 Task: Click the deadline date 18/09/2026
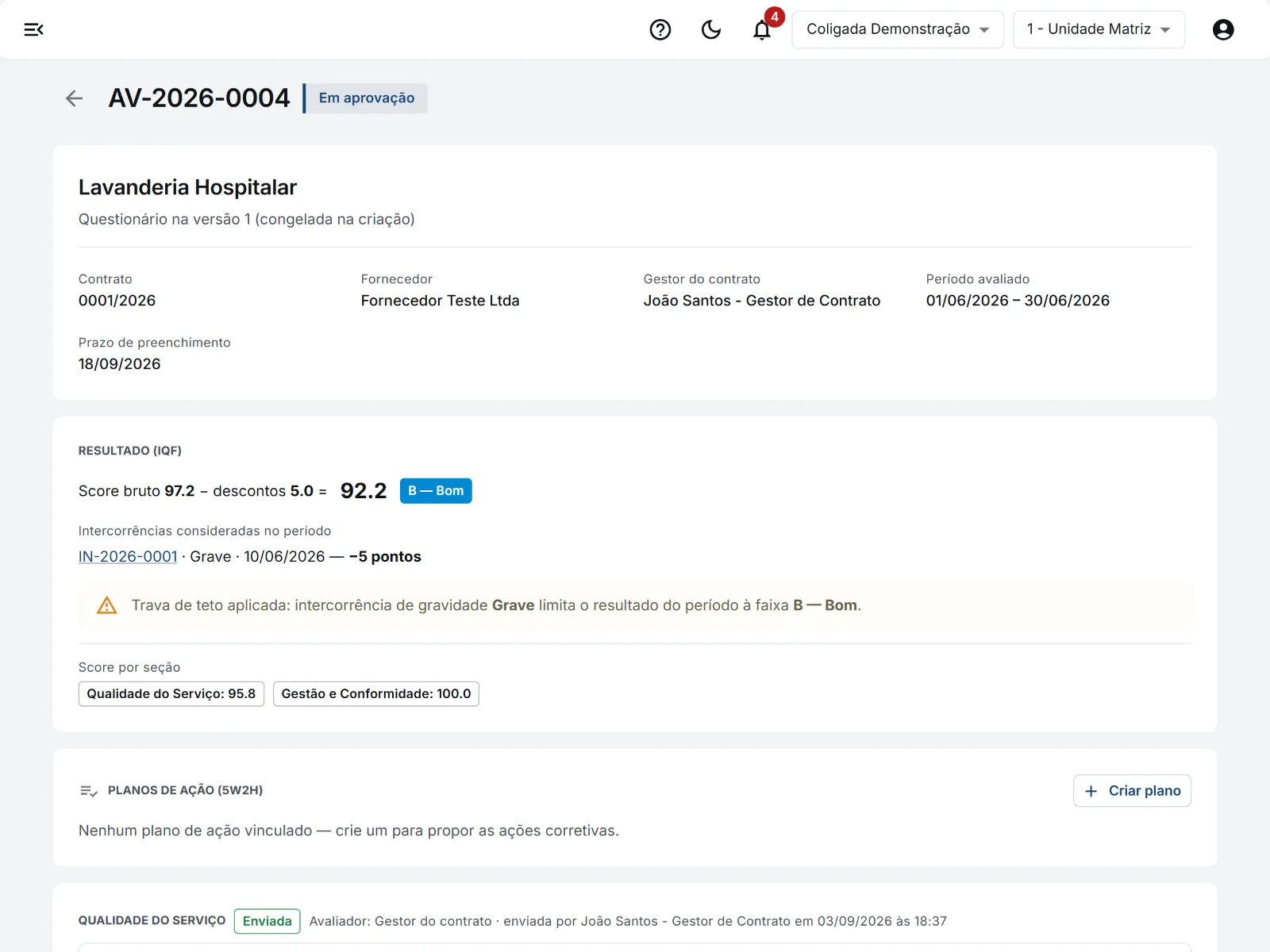tap(119, 364)
